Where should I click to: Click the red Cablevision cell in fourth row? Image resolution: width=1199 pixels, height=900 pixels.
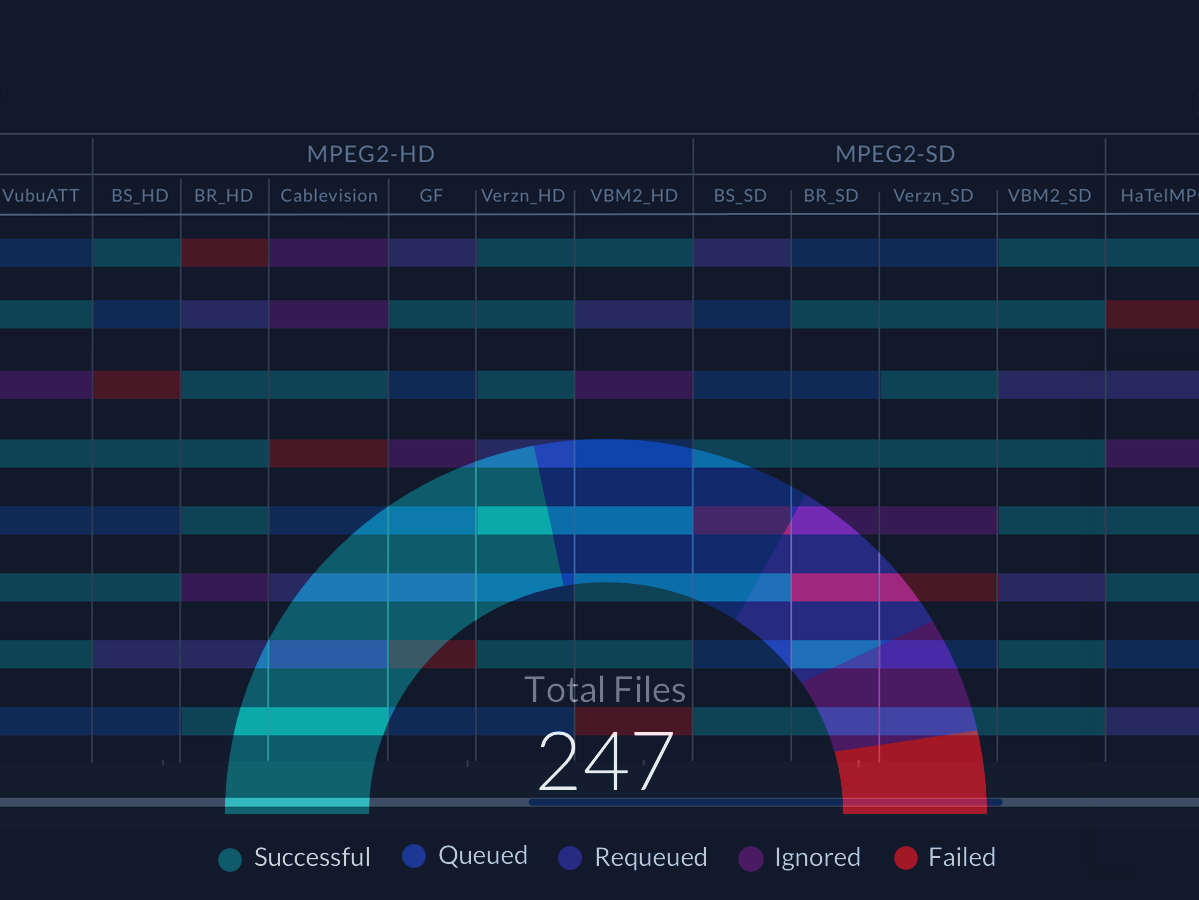329,453
